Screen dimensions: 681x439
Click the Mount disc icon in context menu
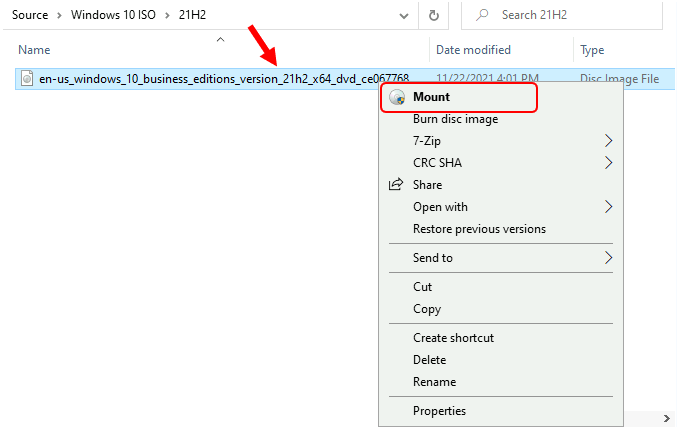coord(397,97)
